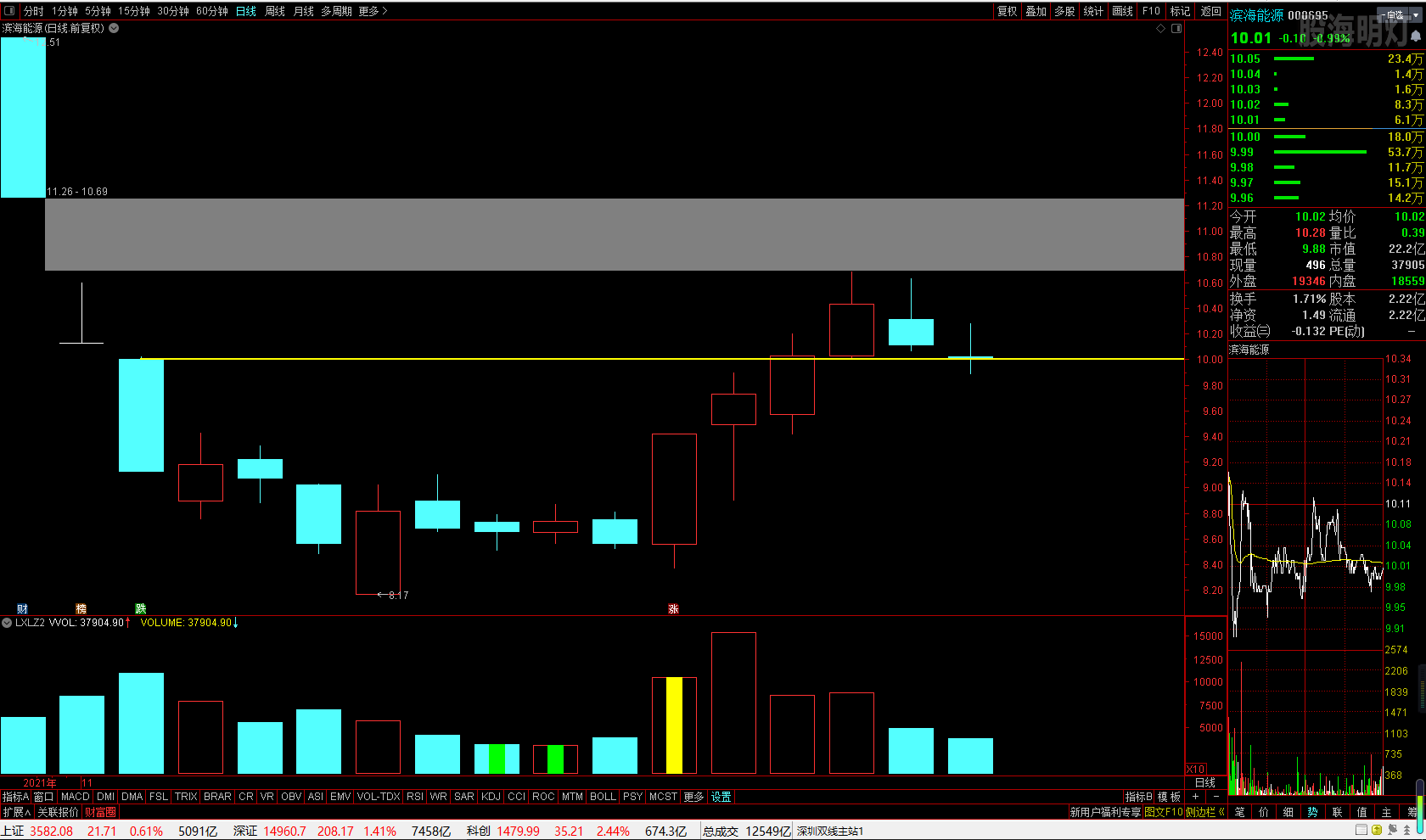Click the 涨 marker icon on chart

tap(673, 609)
